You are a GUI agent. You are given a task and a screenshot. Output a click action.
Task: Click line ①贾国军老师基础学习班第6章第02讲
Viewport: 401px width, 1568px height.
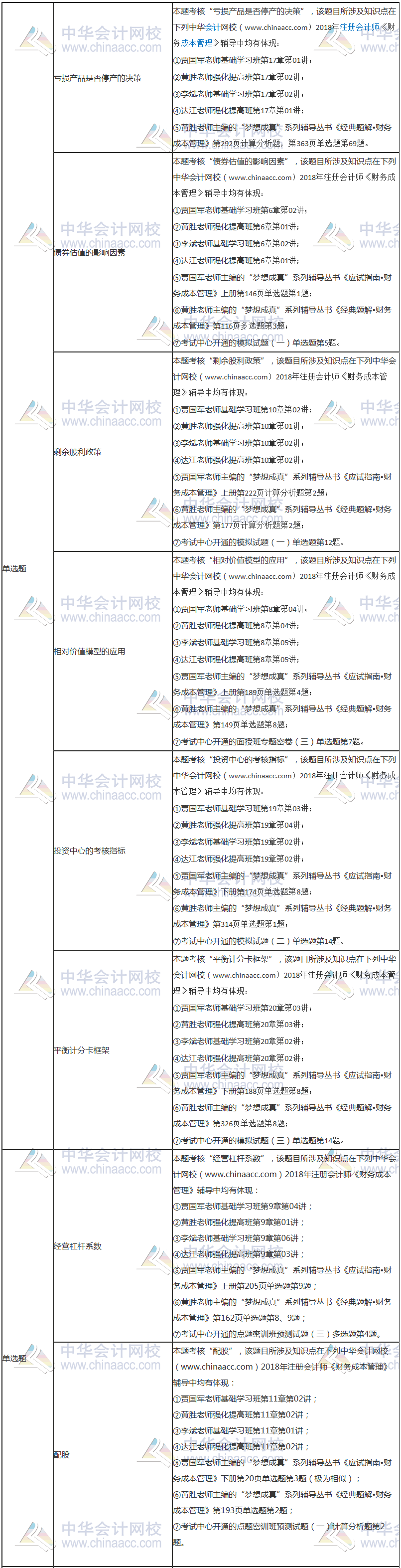coord(241,210)
